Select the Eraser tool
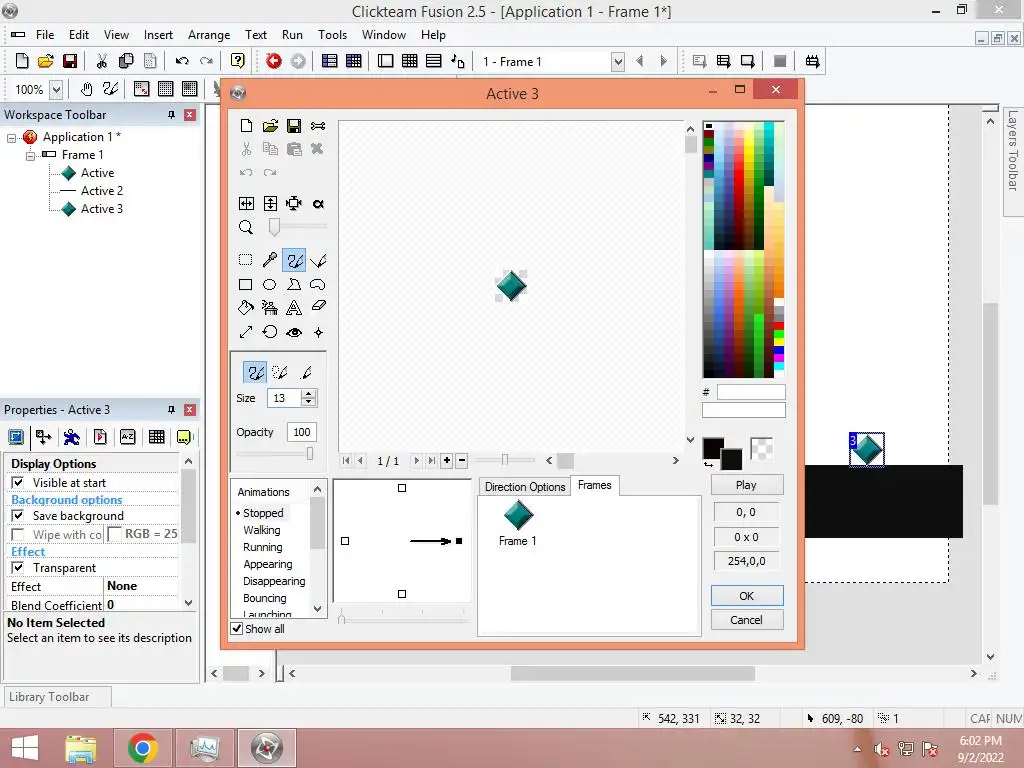The height and width of the screenshot is (768, 1024). pyautogui.click(x=318, y=306)
